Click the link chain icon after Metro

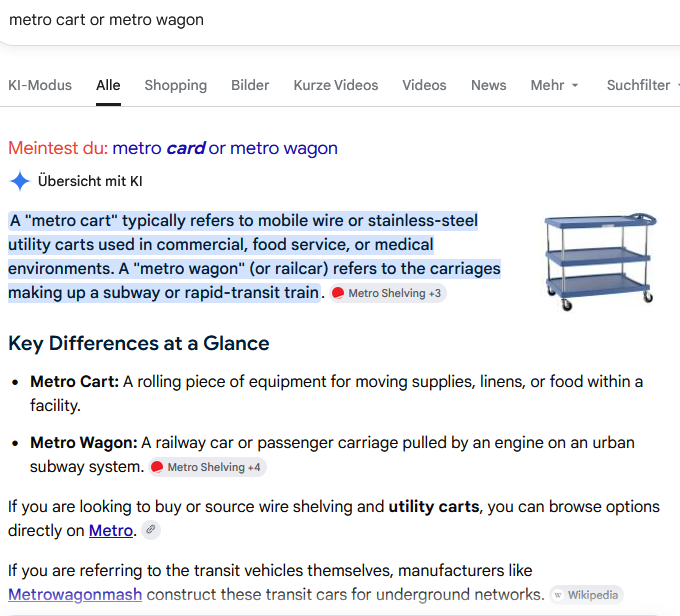[150, 530]
